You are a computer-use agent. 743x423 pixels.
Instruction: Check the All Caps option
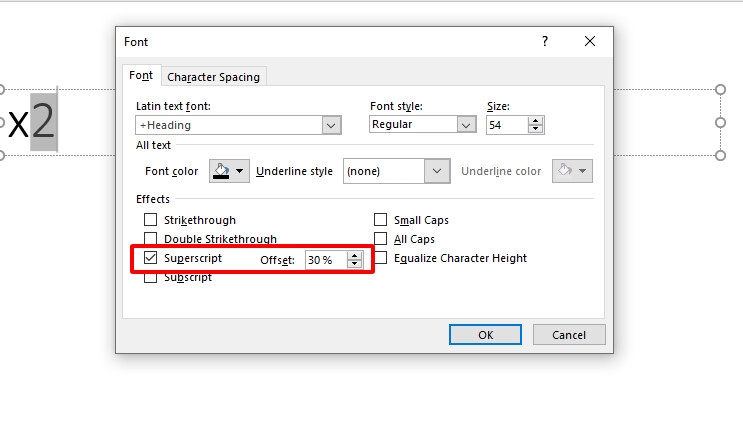(381, 239)
